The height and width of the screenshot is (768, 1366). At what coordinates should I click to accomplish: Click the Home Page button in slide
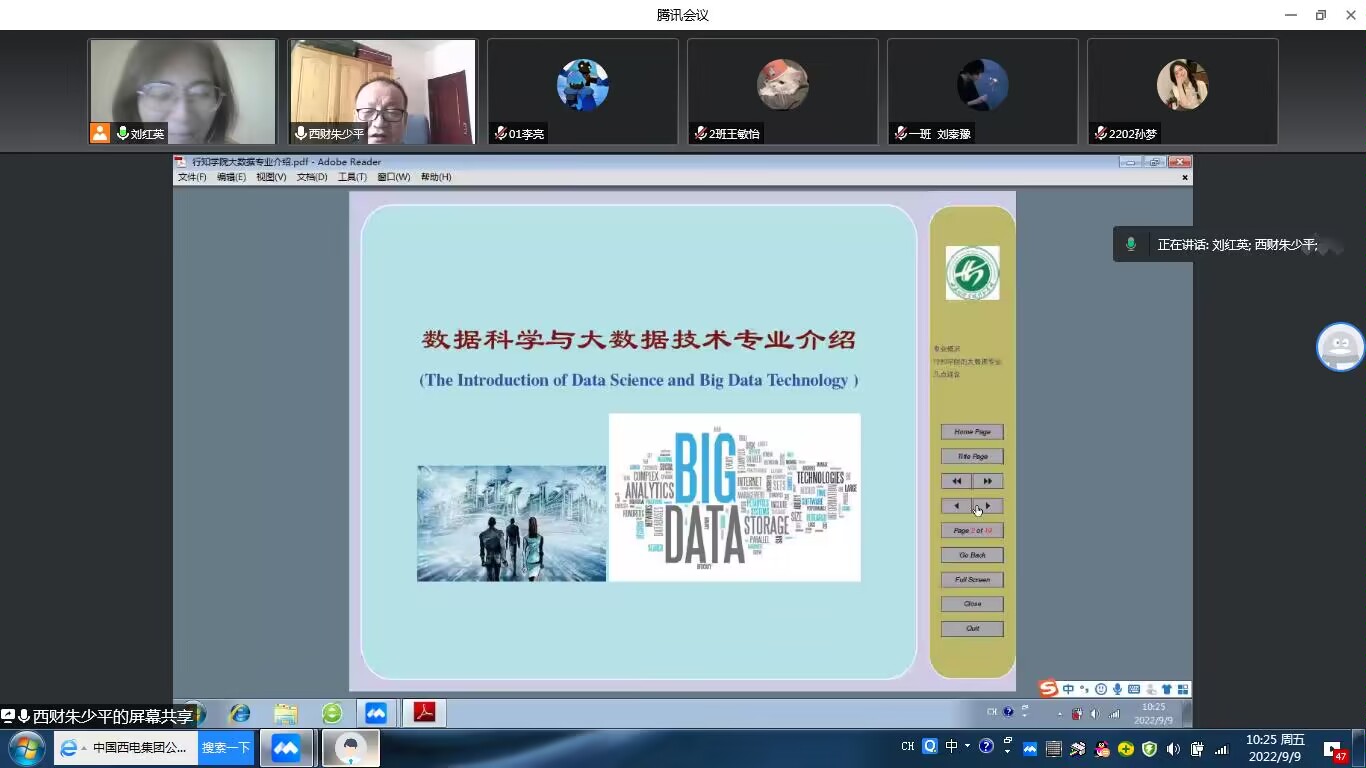pyautogui.click(x=972, y=432)
